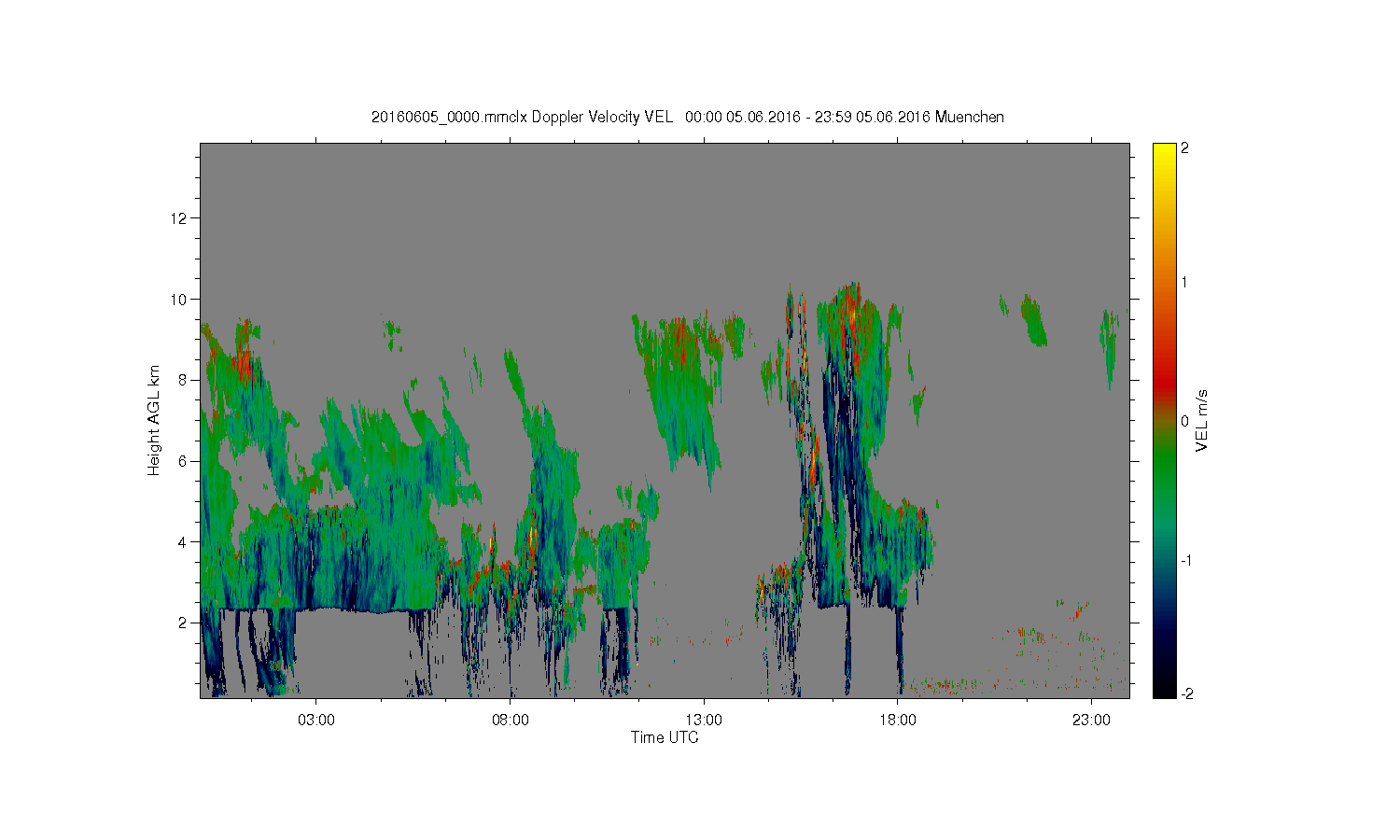
Task: Click height axis tick label 10
Action: [179, 300]
